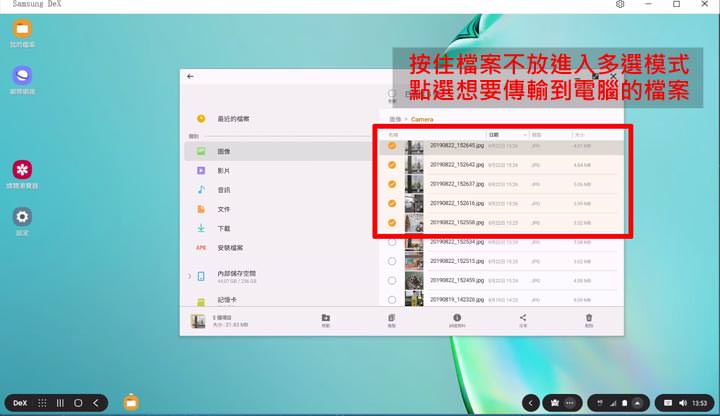
Task: Click the Camera breadcrumb link
Action: pyautogui.click(x=422, y=119)
